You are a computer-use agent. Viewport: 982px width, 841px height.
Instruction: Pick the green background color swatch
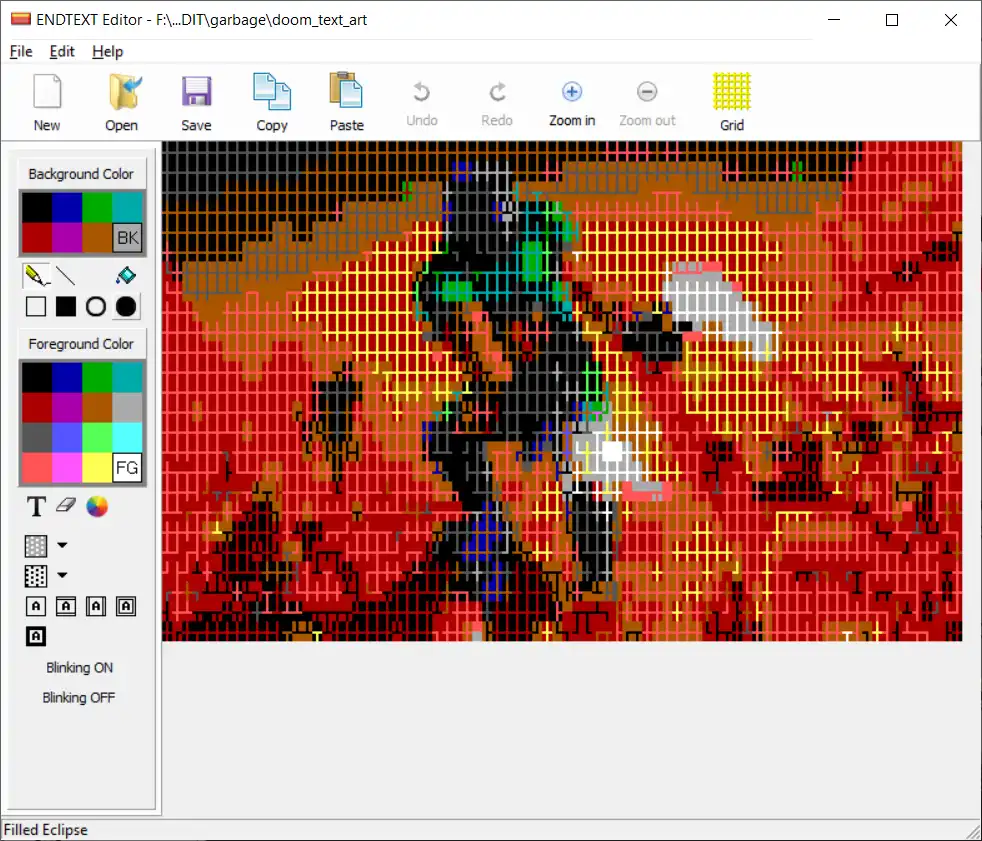click(x=97, y=207)
